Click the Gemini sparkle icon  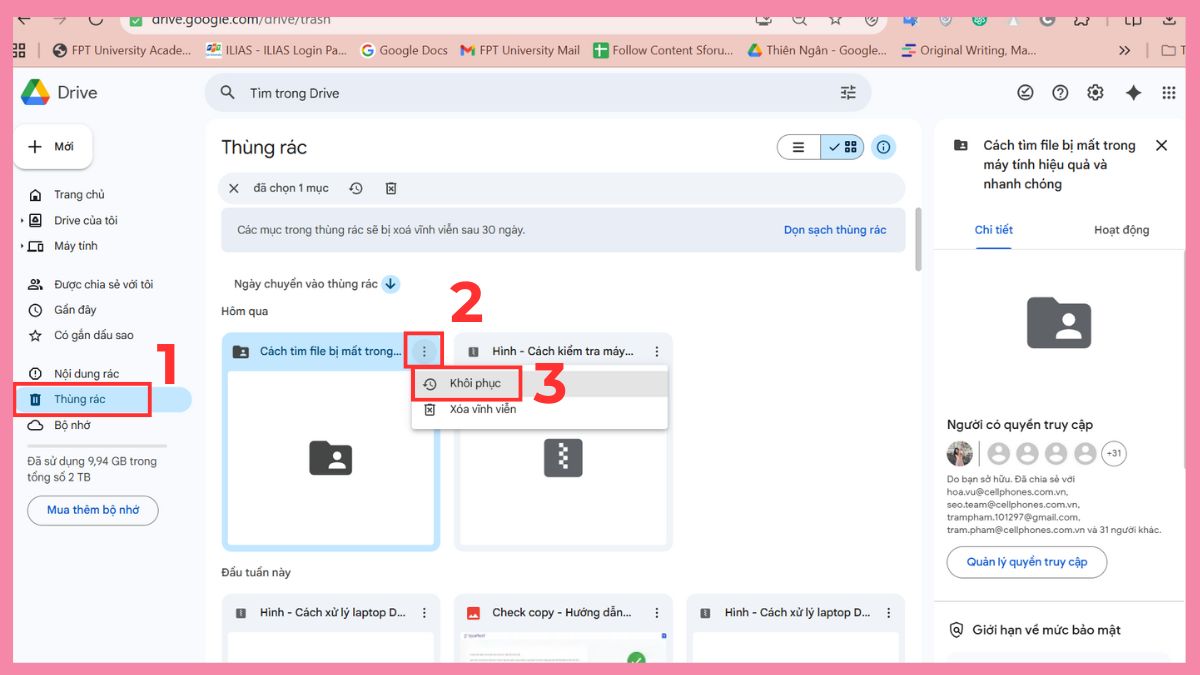click(x=1133, y=93)
